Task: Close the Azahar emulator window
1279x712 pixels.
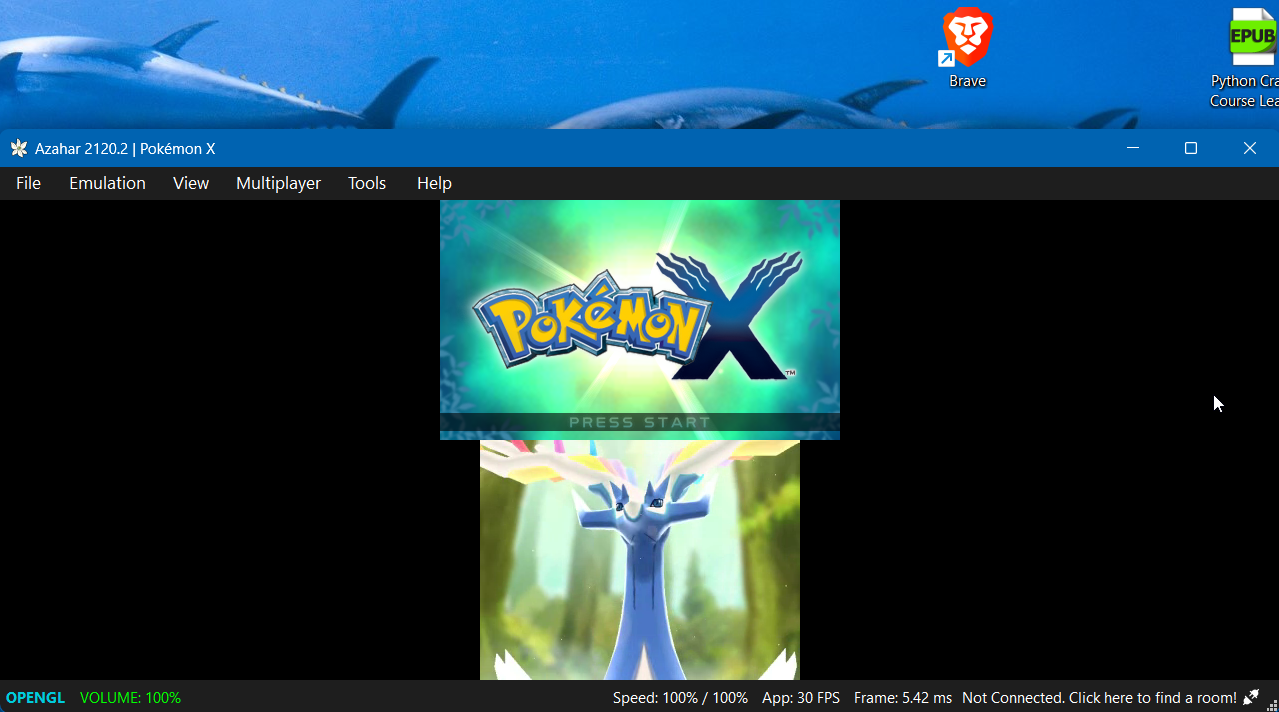Action: coord(1249,148)
